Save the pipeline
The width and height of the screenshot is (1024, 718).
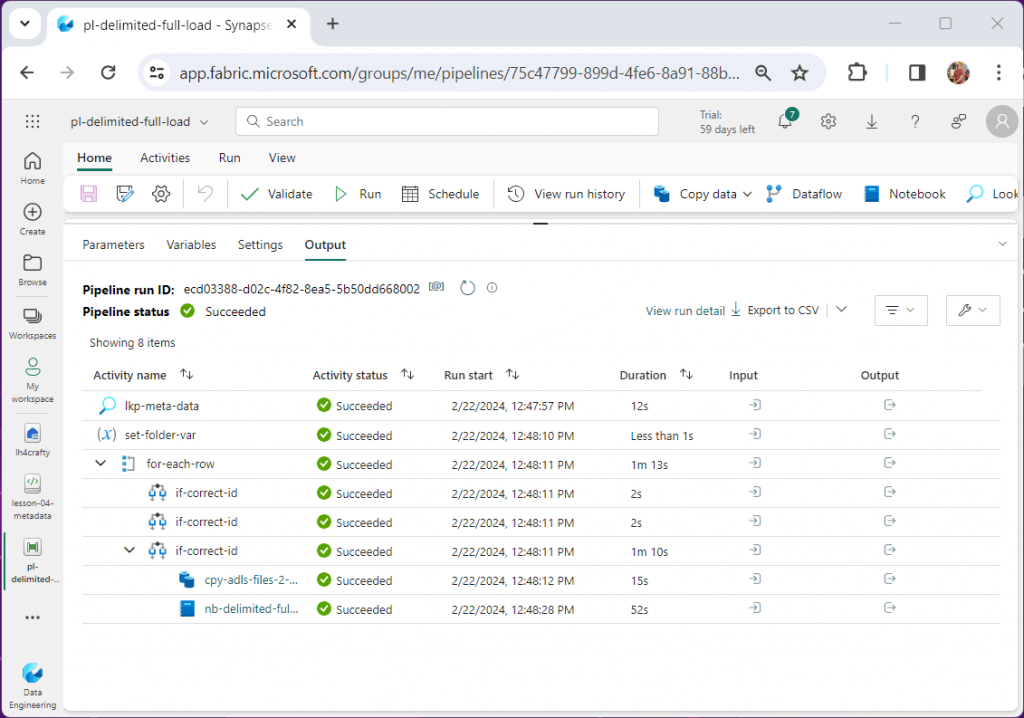pyautogui.click(x=88, y=193)
